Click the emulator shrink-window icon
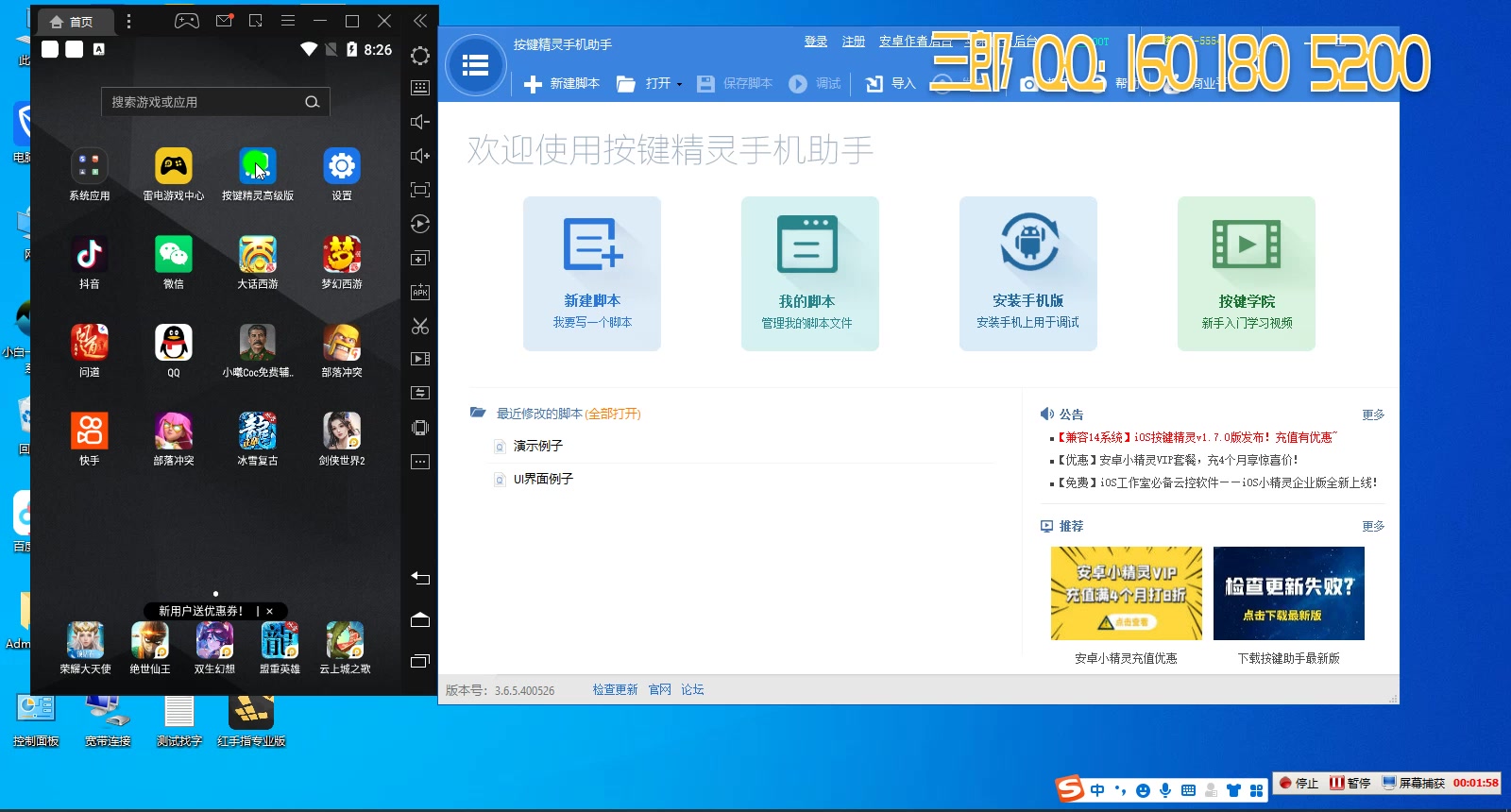The height and width of the screenshot is (812, 1511). pos(256,21)
